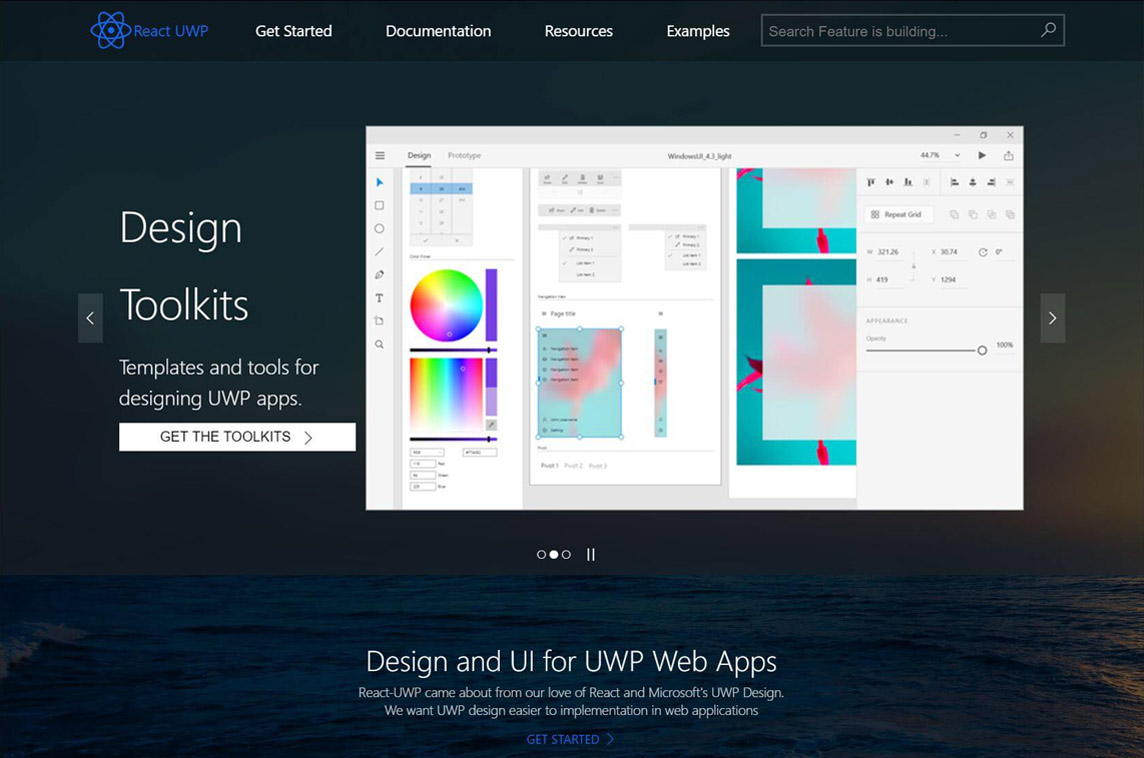Click the Page title hamburger icon
Screen dimensions: 1144x758
click(x=544, y=314)
